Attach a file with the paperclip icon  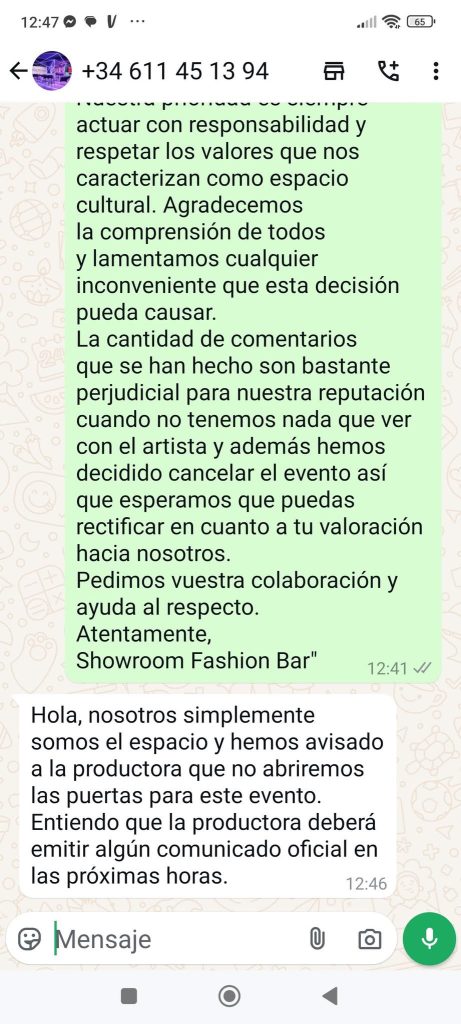317,939
